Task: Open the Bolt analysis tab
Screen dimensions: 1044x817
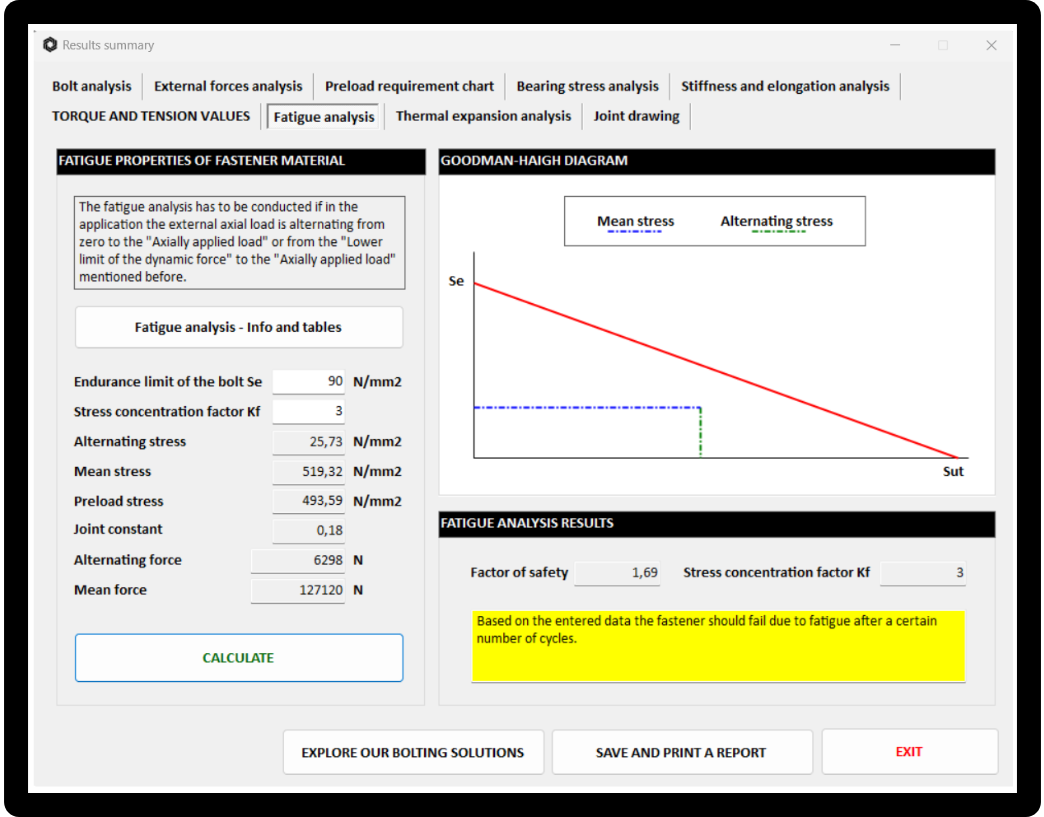Action: [x=92, y=87]
